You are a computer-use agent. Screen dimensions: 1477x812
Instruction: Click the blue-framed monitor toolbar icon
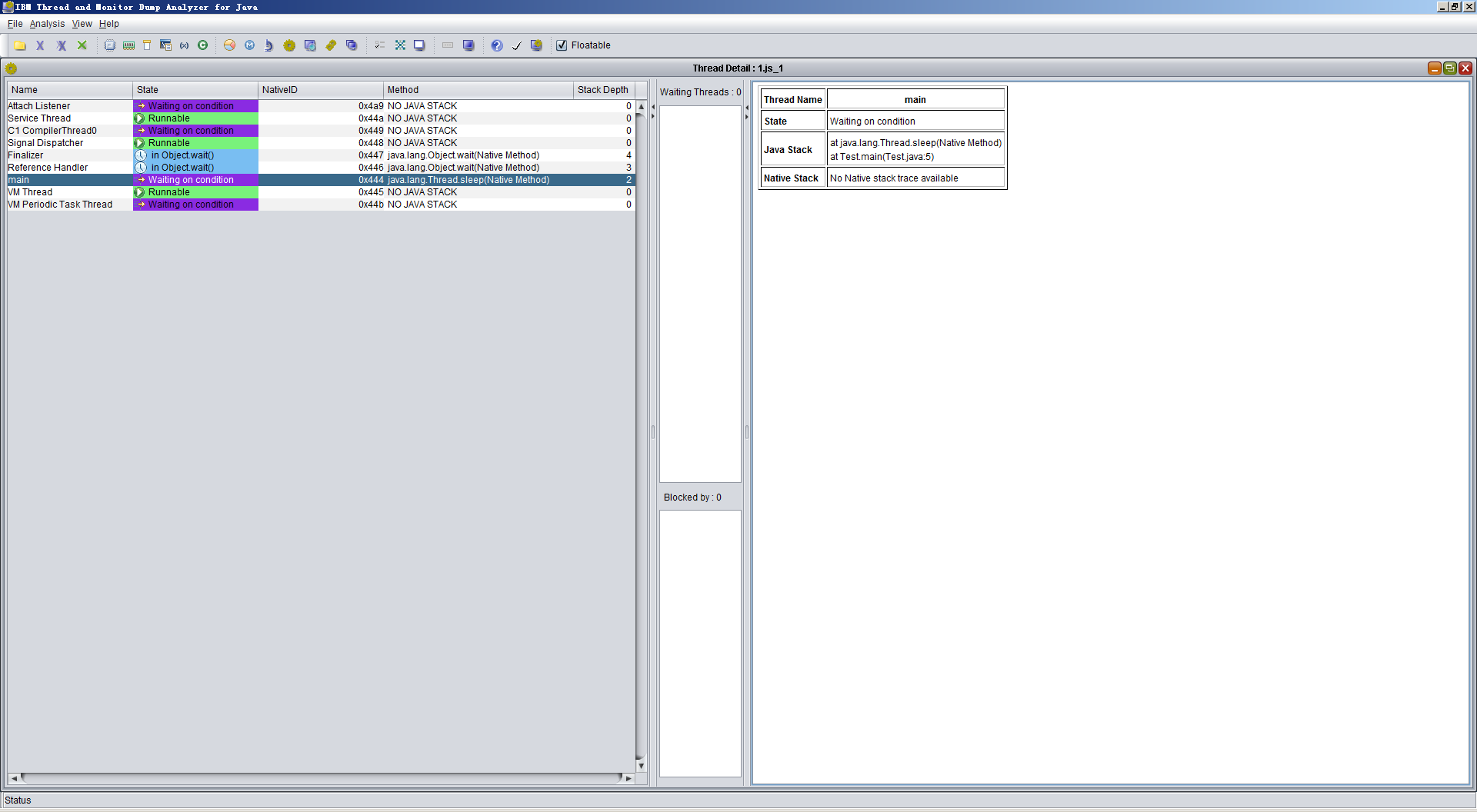419,45
